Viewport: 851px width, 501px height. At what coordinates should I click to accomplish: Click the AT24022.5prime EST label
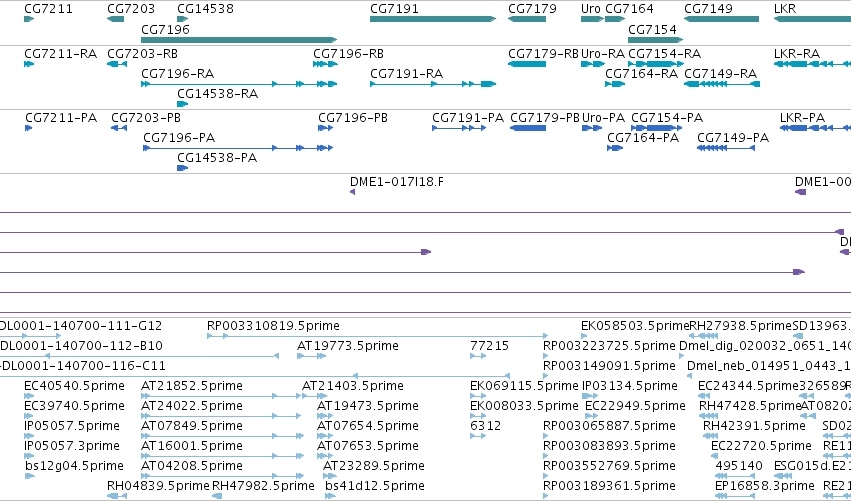tap(192, 406)
